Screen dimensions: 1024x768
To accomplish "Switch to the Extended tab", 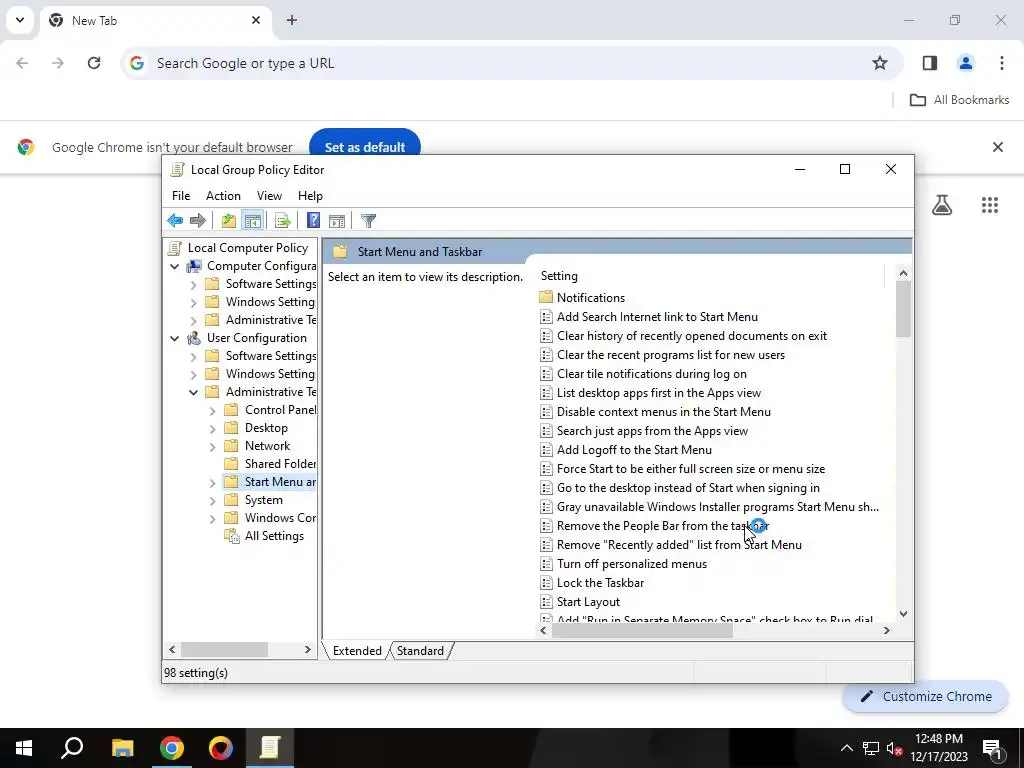I will pos(357,651).
